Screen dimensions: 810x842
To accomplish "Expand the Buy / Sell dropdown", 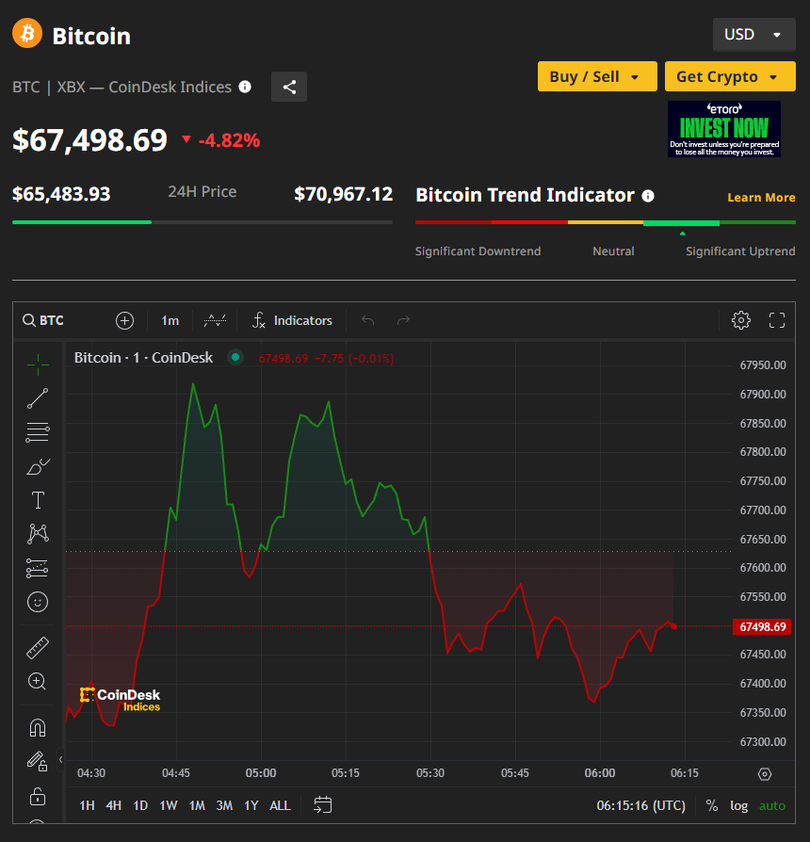I will pyautogui.click(x=597, y=77).
